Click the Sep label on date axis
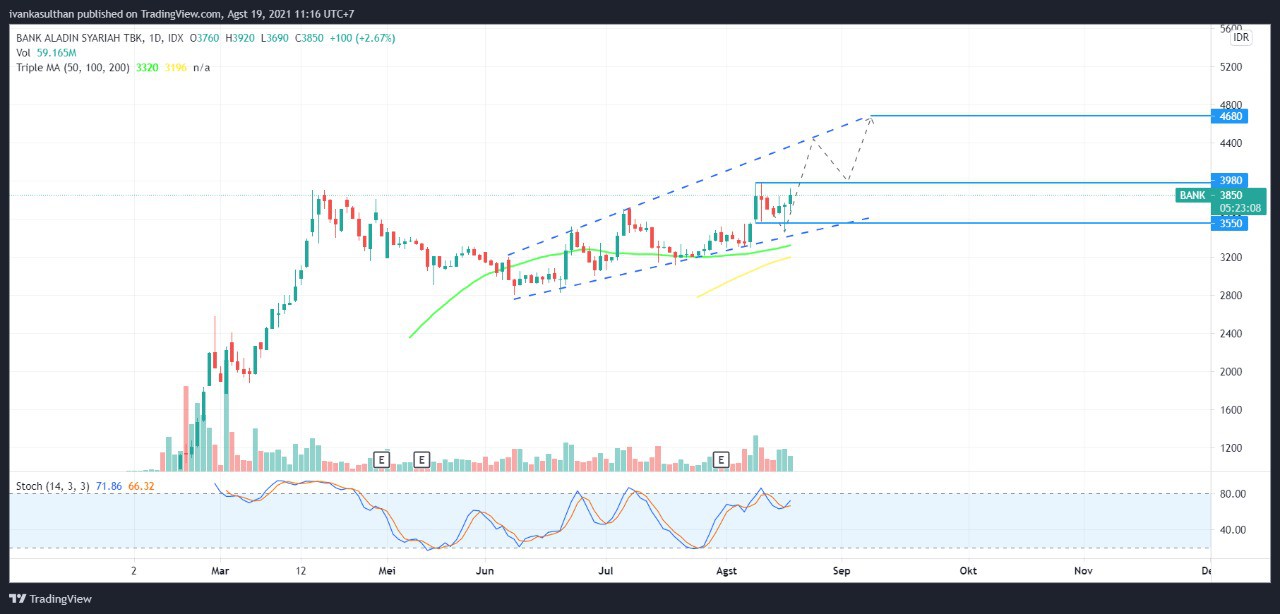Screen dimensions: 1280x614 tap(841, 570)
